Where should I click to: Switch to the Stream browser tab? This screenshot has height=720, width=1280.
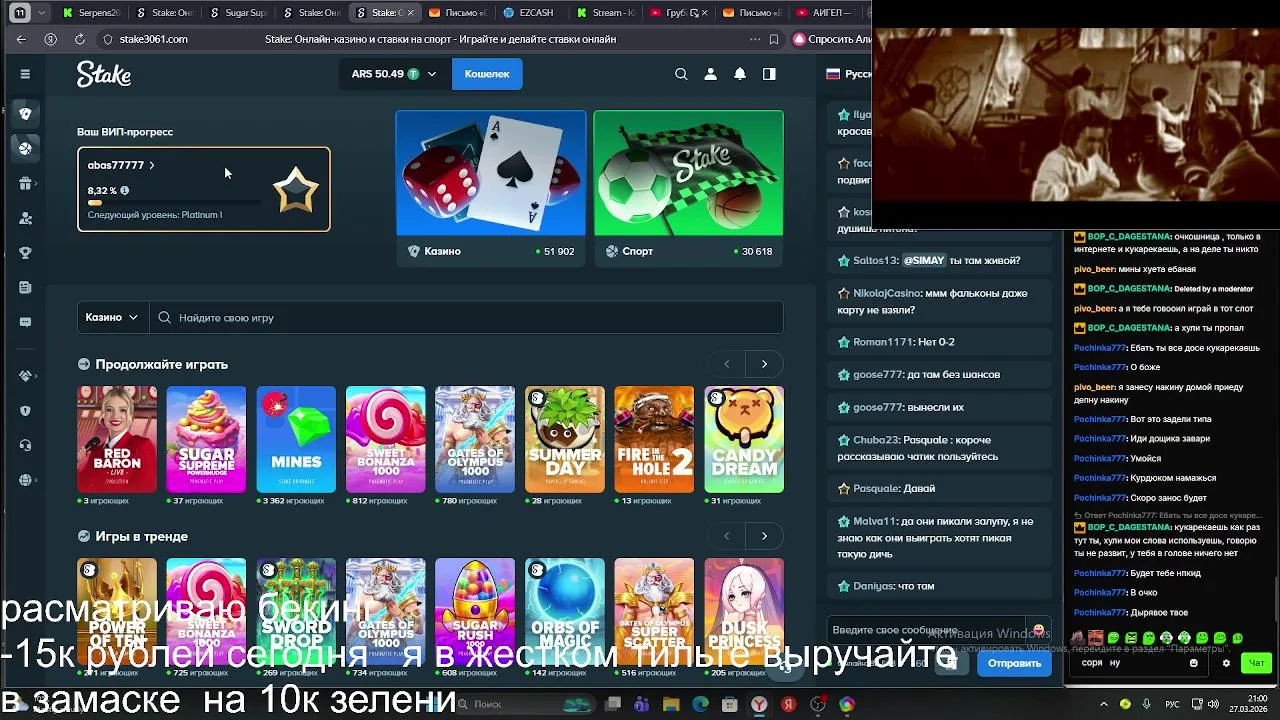(x=606, y=13)
